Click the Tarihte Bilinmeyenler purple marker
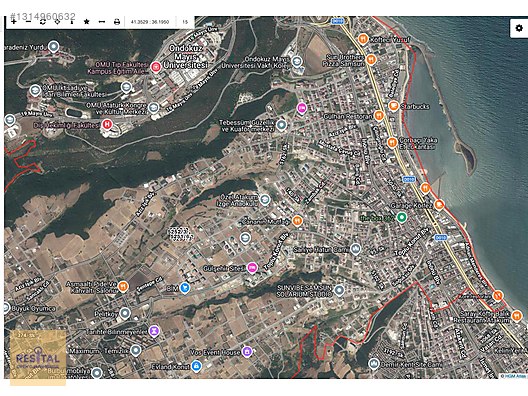 154,331
